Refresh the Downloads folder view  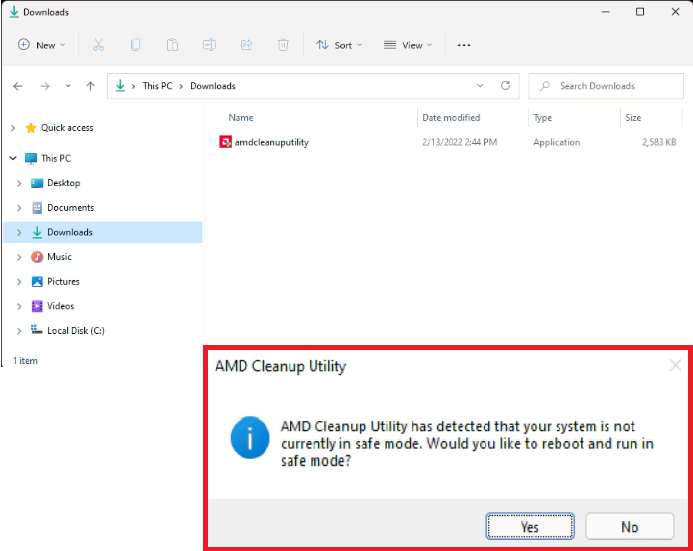tap(506, 86)
